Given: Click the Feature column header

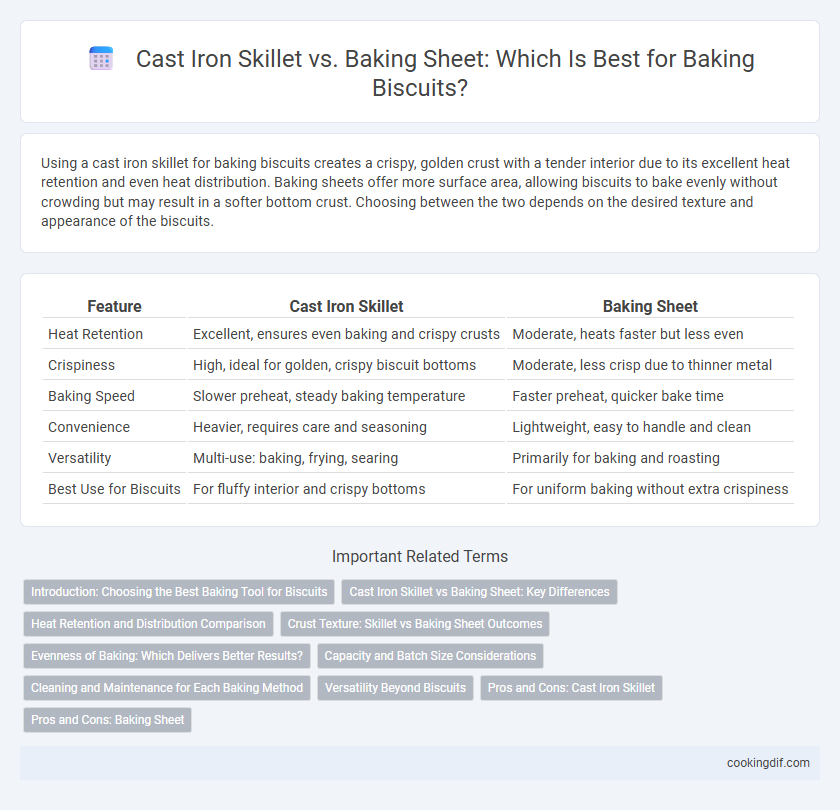Looking at the screenshot, I should click(114, 306).
